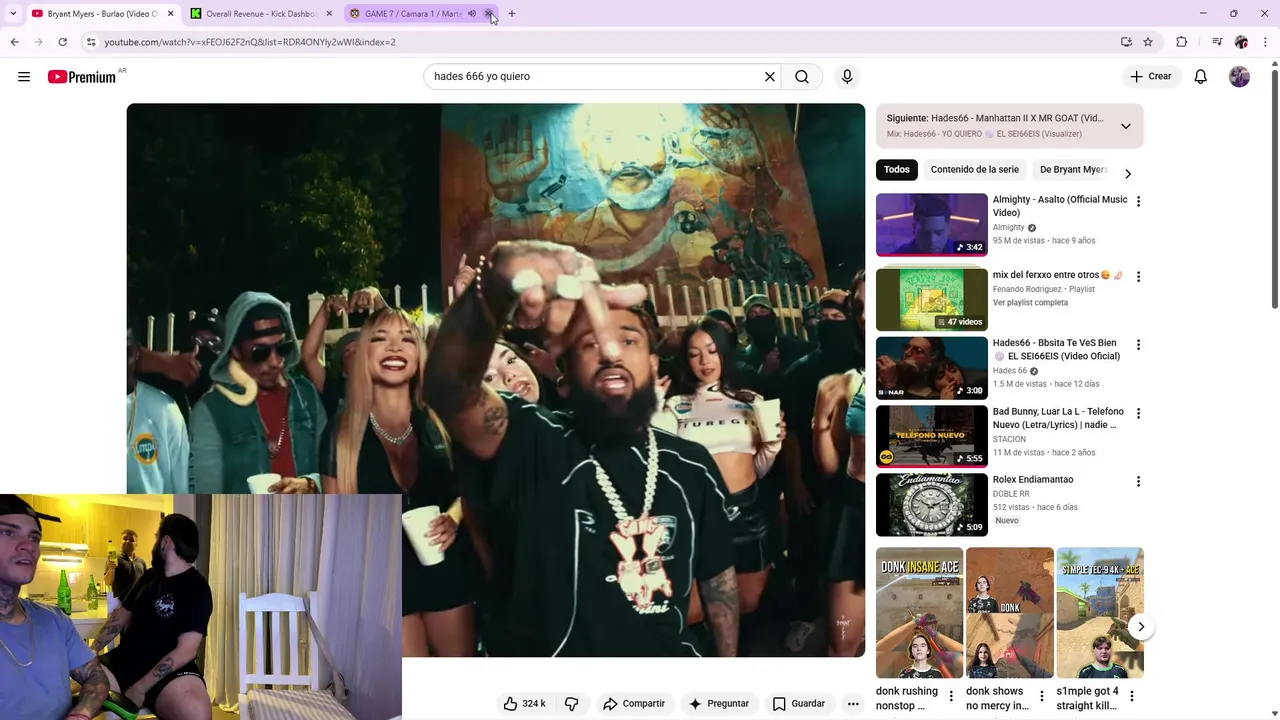Open Chrome three-dot menu

(x=1266, y=42)
